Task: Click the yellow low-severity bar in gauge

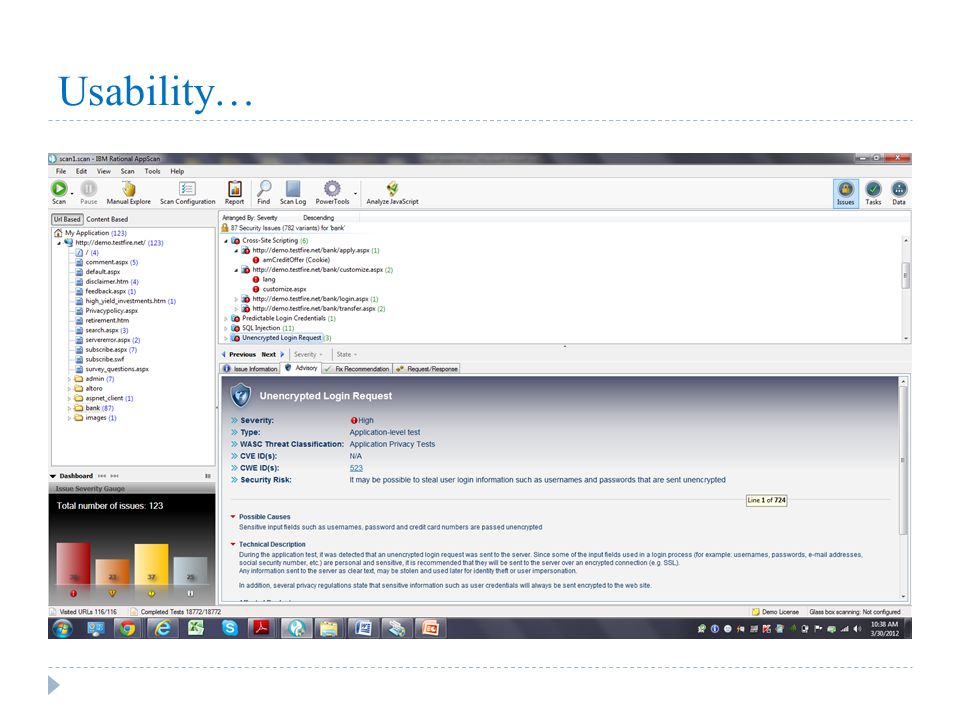Action: [151, 564]
